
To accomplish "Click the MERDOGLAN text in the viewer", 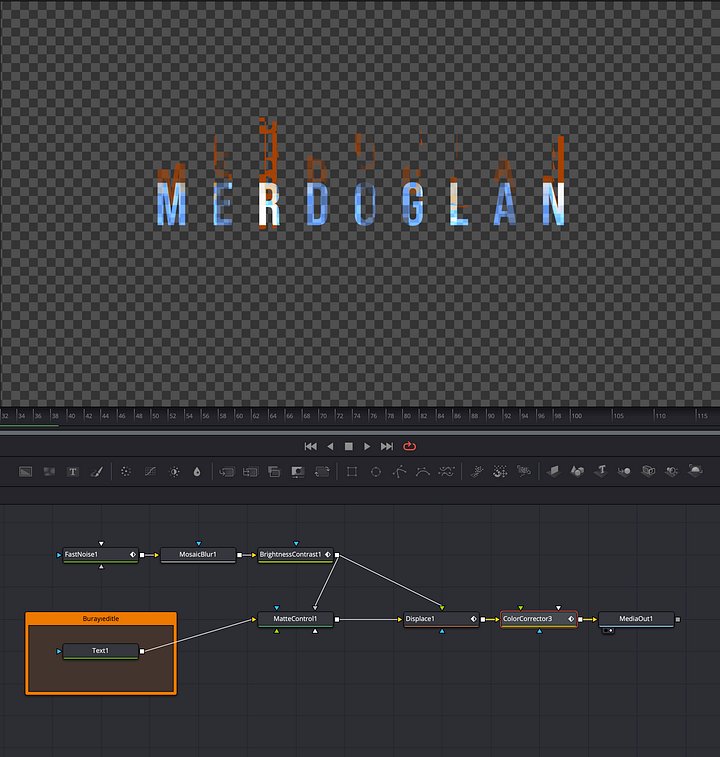I will (361, 204).
